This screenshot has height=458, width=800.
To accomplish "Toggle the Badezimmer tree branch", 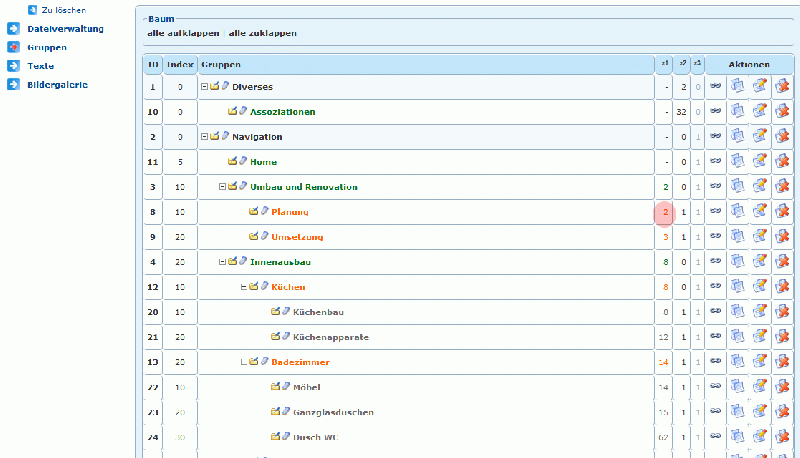I will (243, 362).
